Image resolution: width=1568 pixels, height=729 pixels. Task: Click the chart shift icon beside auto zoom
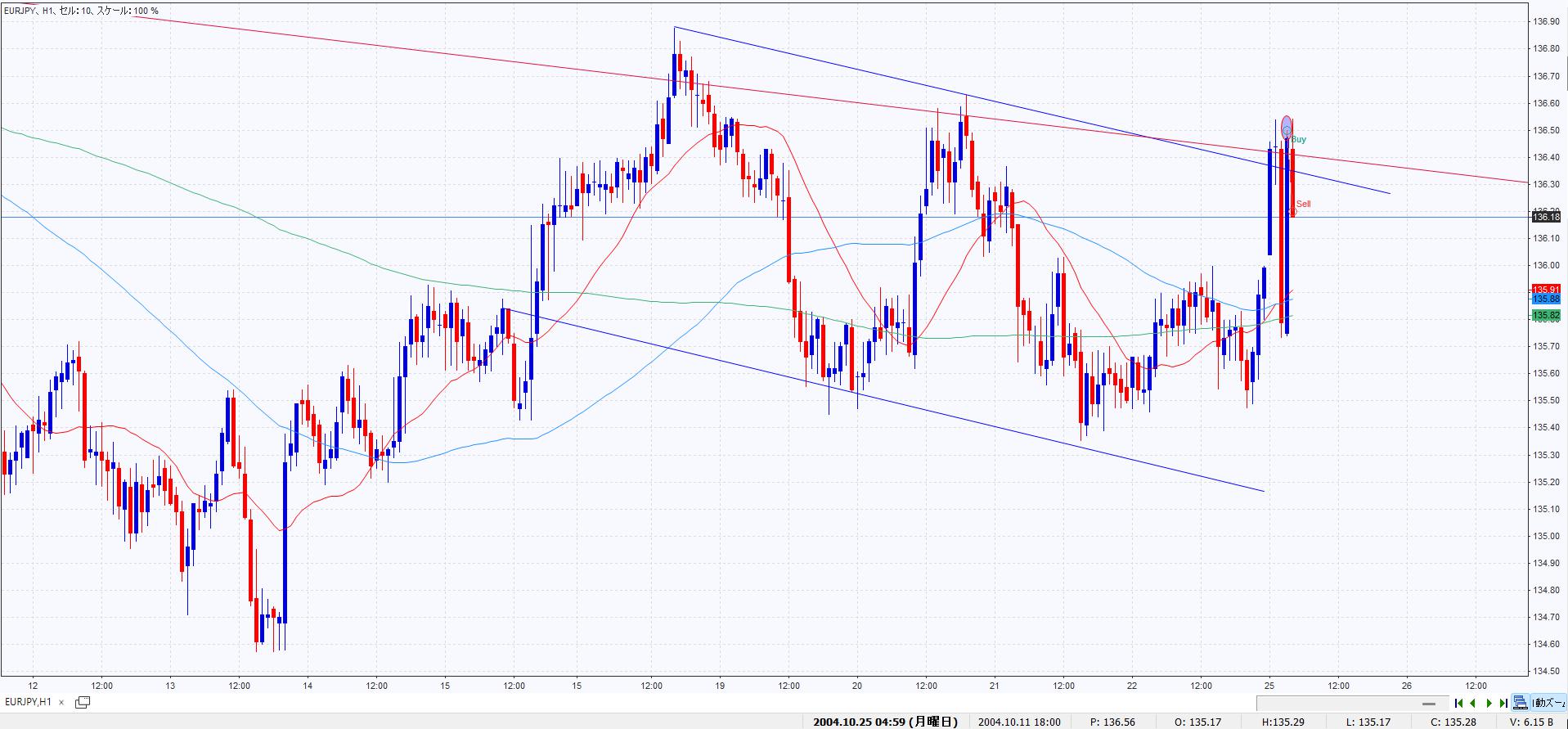1520,703
